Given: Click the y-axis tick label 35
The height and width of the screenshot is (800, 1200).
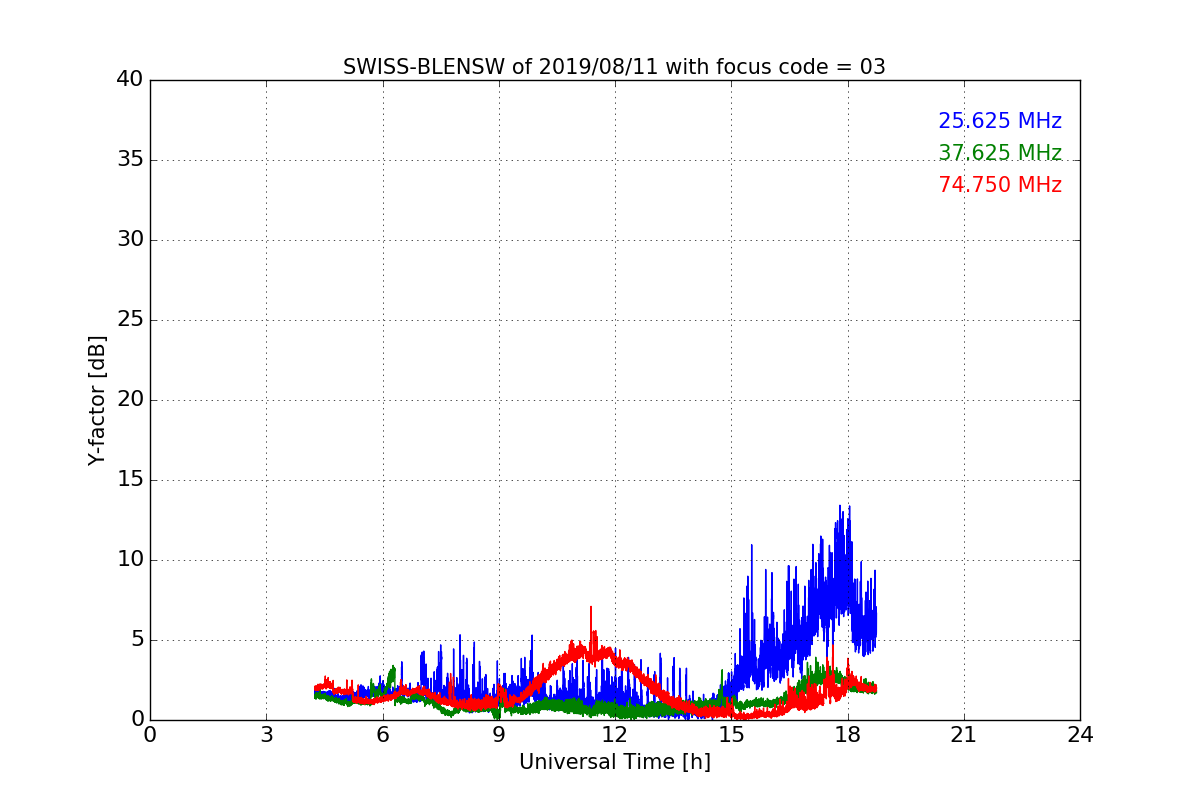Looking at the screenshot, I should pyautogui.click(x=129, y=159).
